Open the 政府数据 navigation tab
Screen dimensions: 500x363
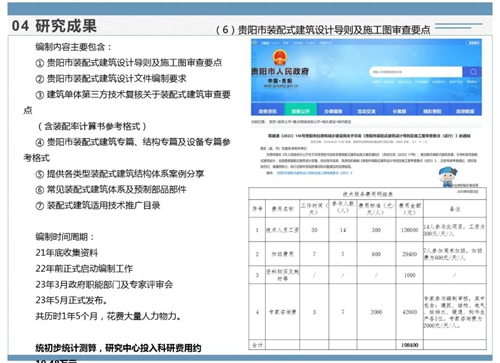point(465,111)
